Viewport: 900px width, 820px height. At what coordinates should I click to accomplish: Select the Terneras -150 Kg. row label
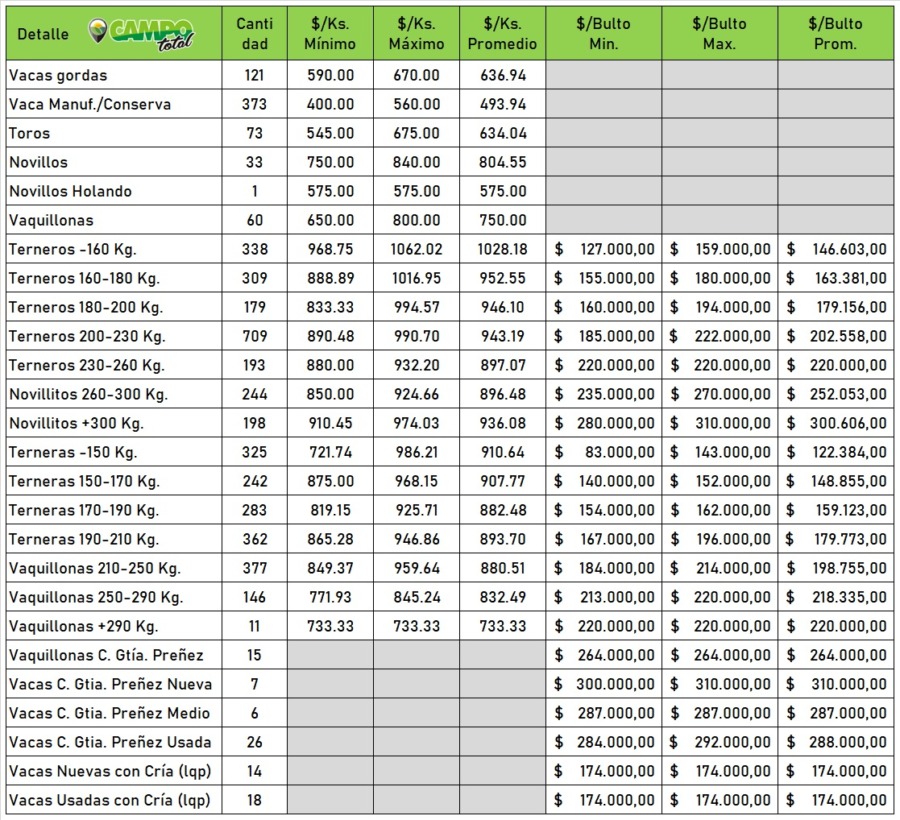coord(72,452)
